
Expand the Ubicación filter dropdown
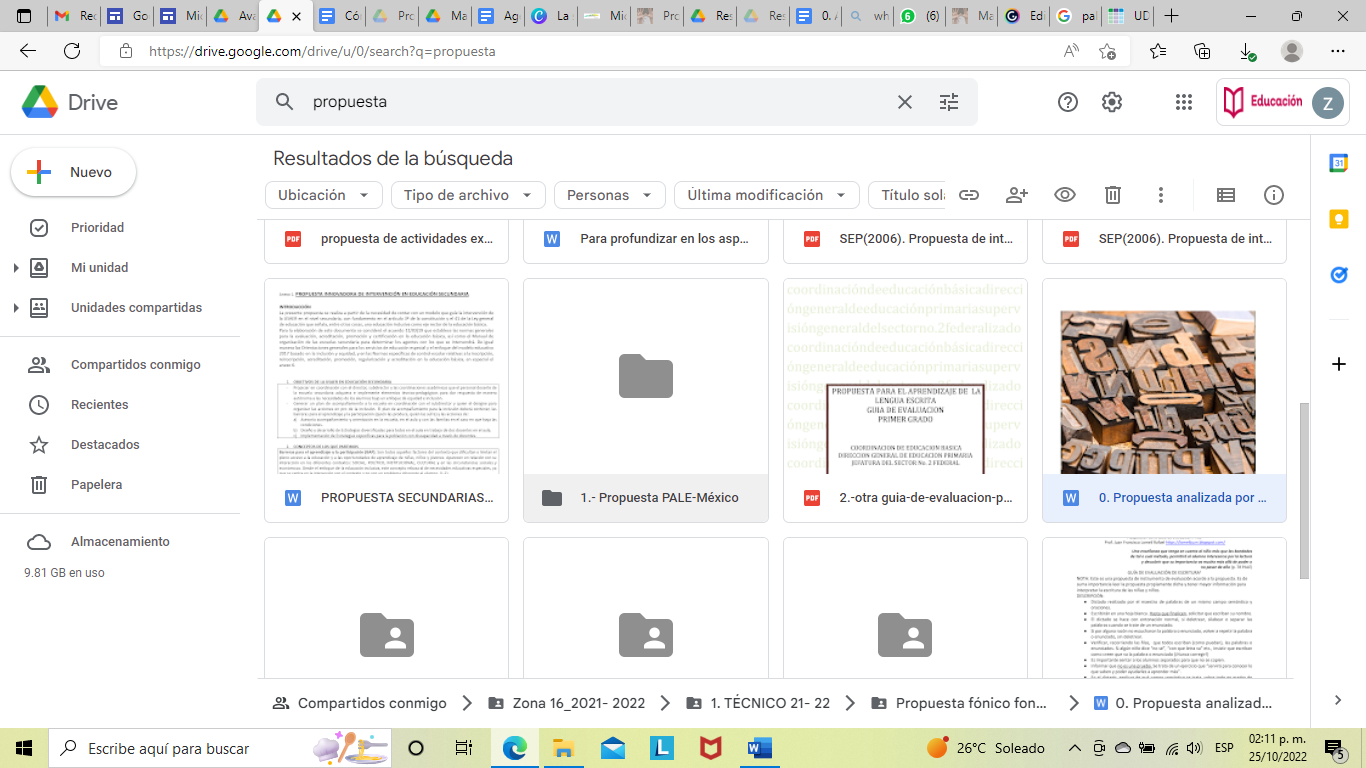323,195
